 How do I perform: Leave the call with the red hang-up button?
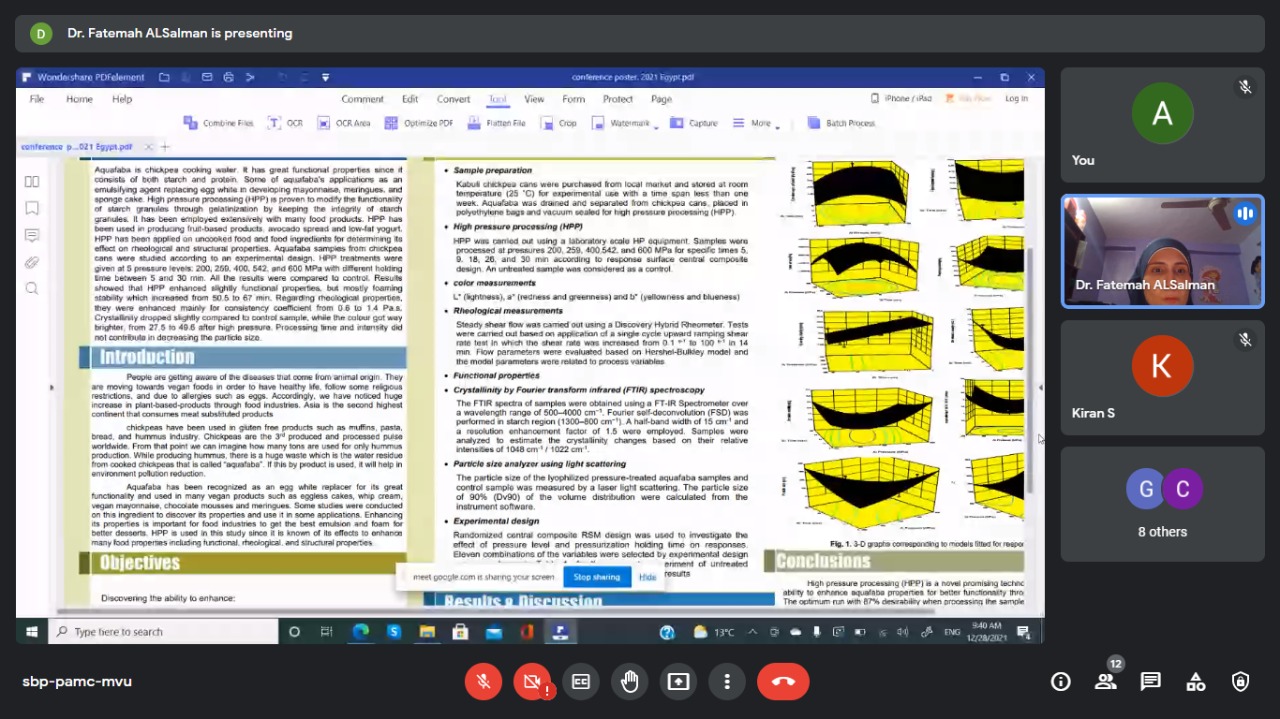(x=783, y=681)
